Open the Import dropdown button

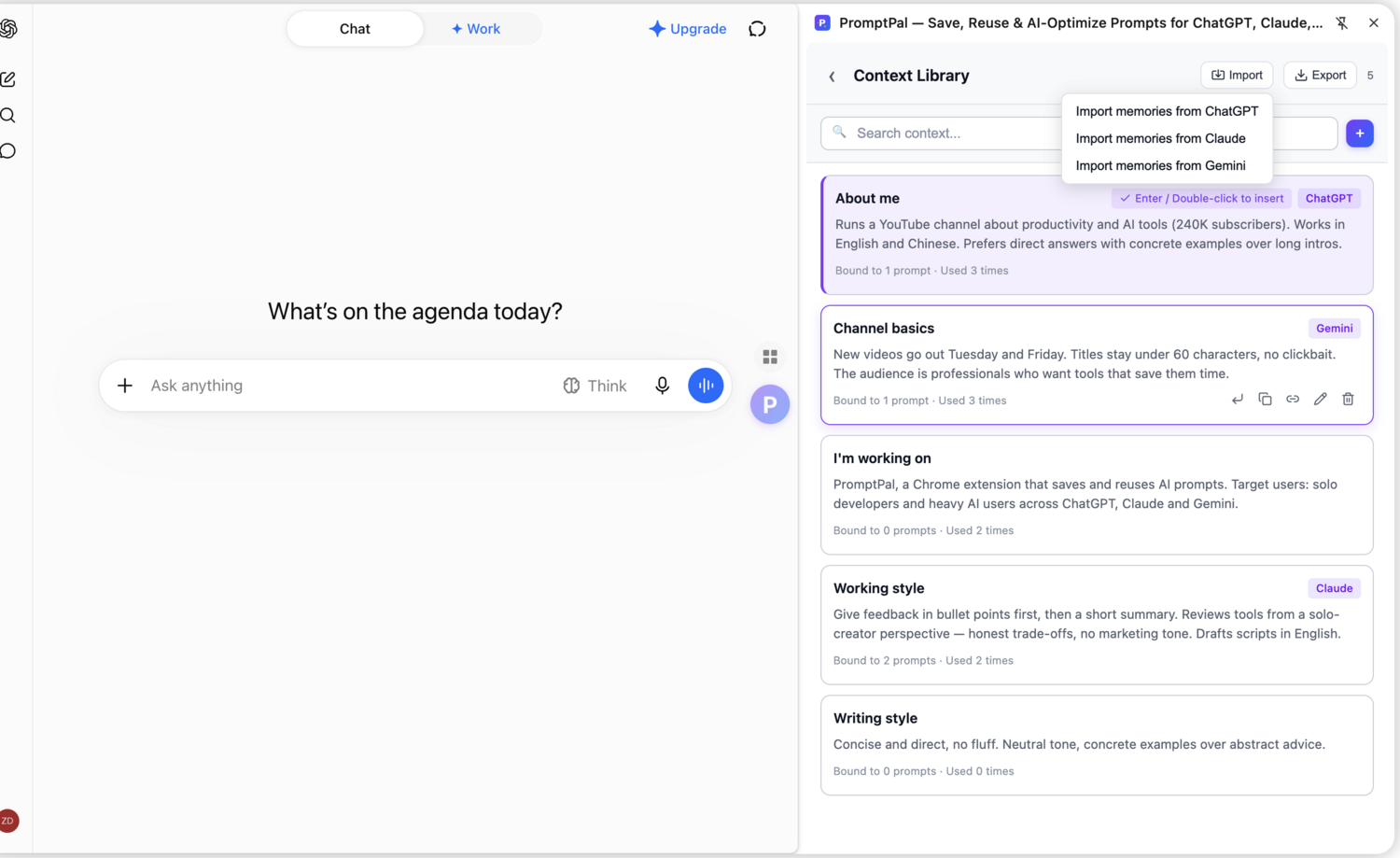(x=1237, y=76)
